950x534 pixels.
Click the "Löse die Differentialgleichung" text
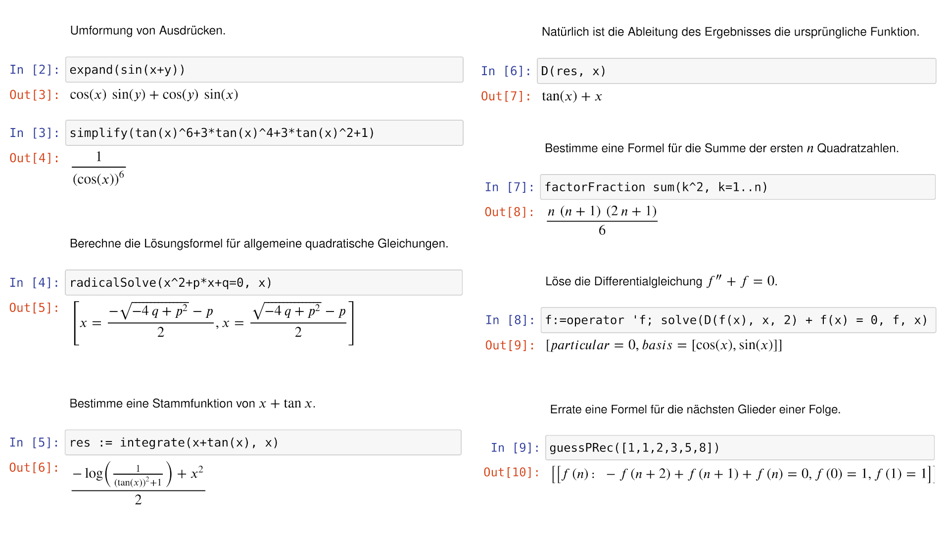[x=661, y=282]
